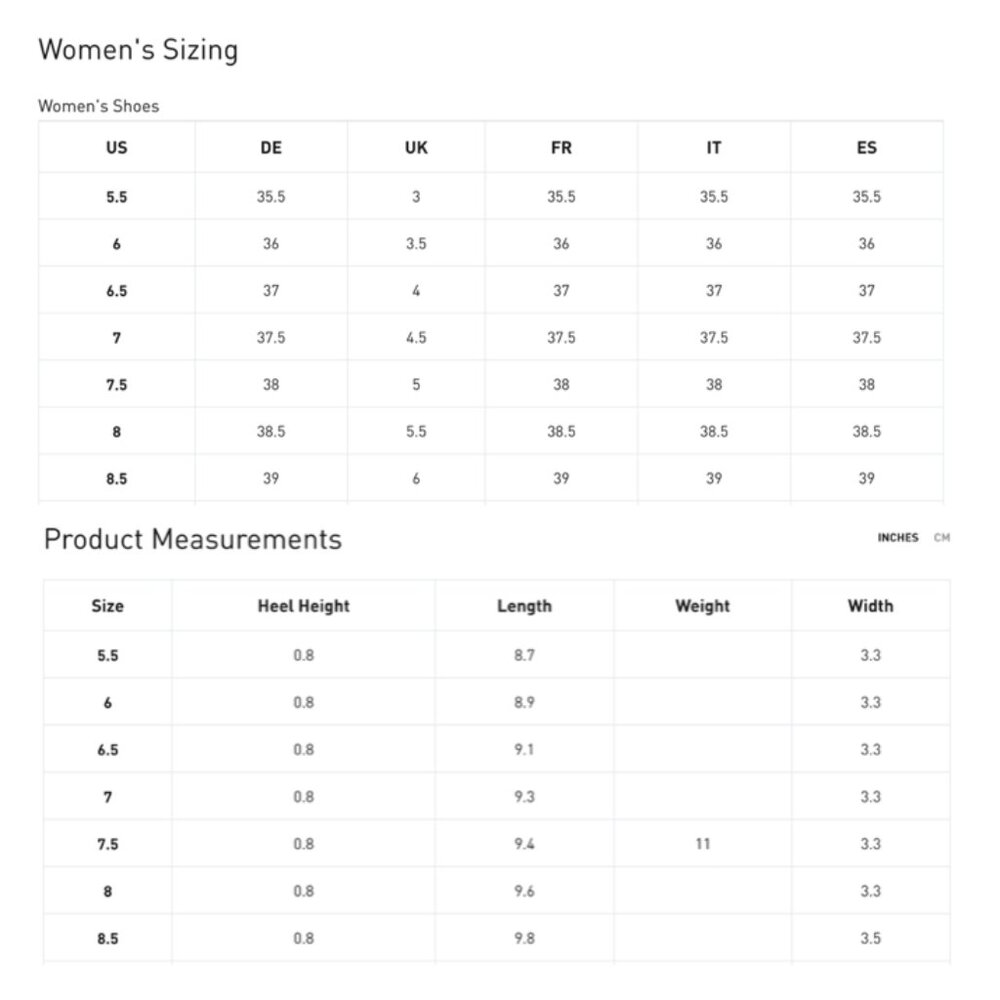Click the ES column header

867,148
